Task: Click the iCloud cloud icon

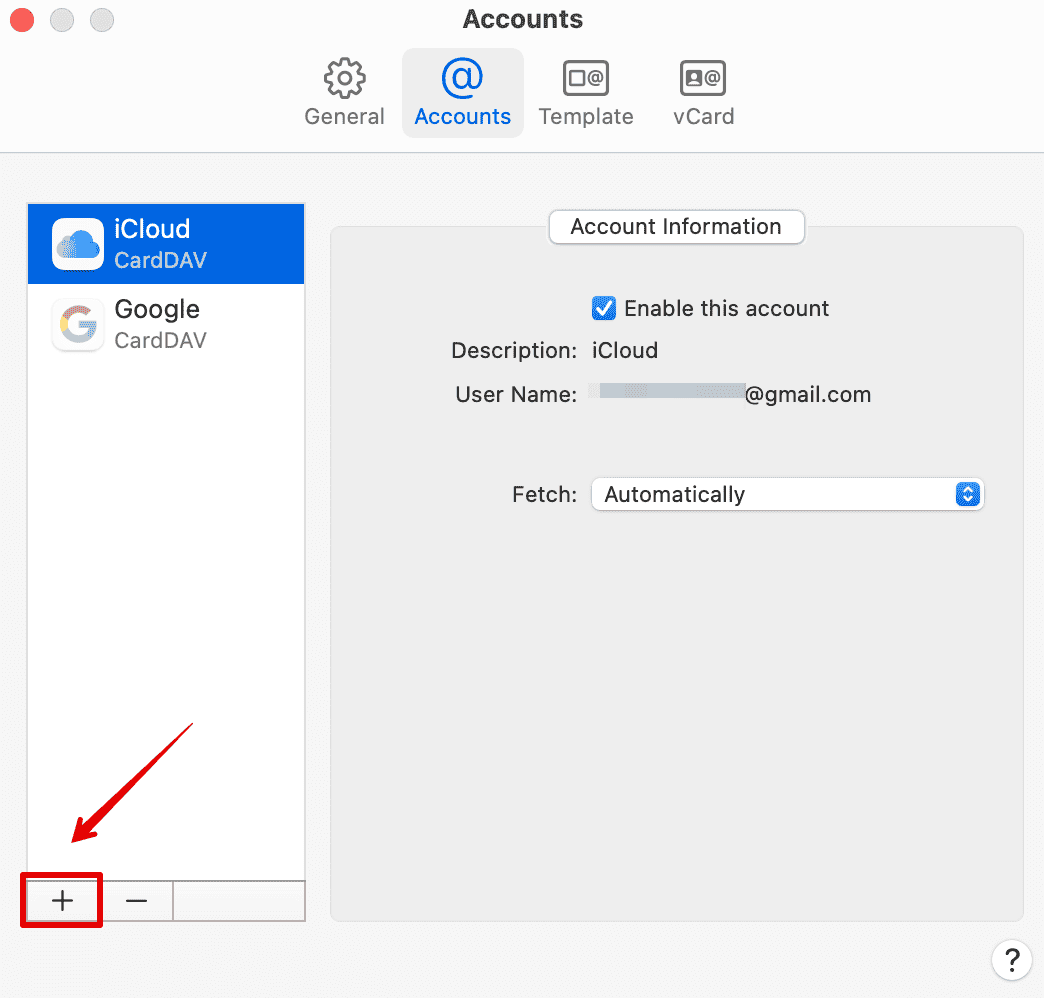Action: point(78,244)
